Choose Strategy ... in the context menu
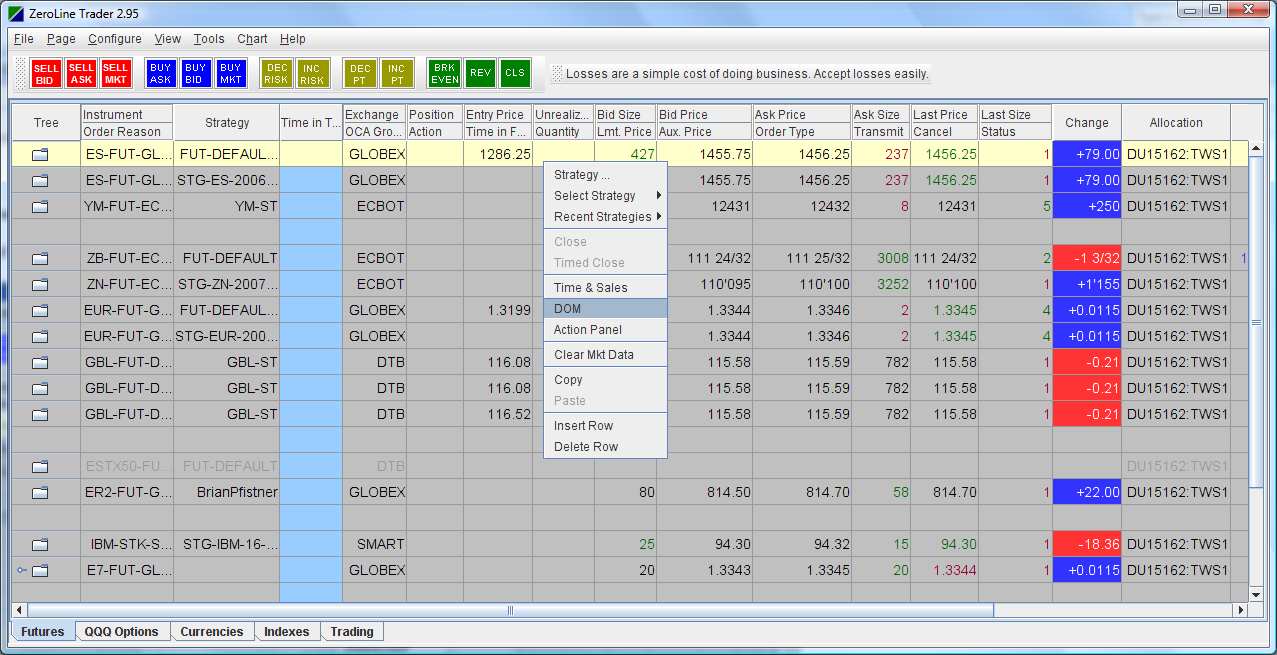This screenshot has width=1277, height=655. [x=605, y=175]
